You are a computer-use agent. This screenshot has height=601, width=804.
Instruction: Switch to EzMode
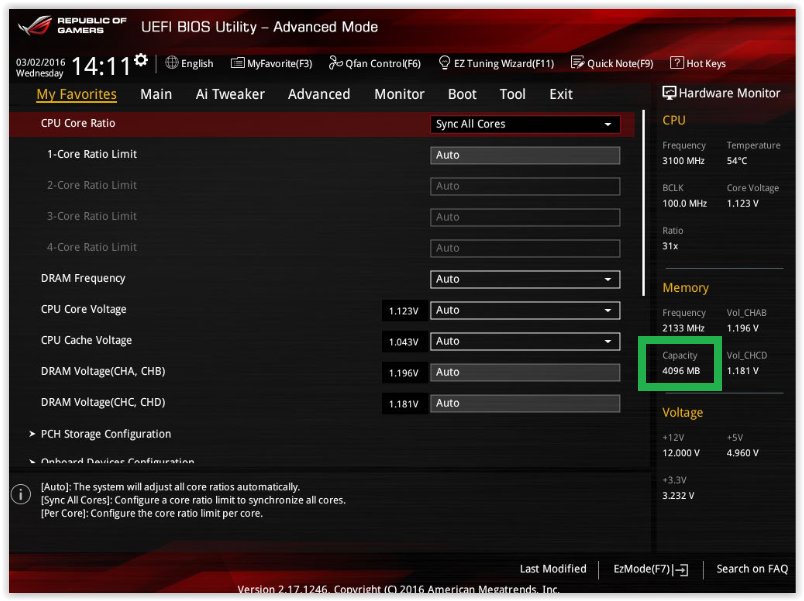coord(649,568)
